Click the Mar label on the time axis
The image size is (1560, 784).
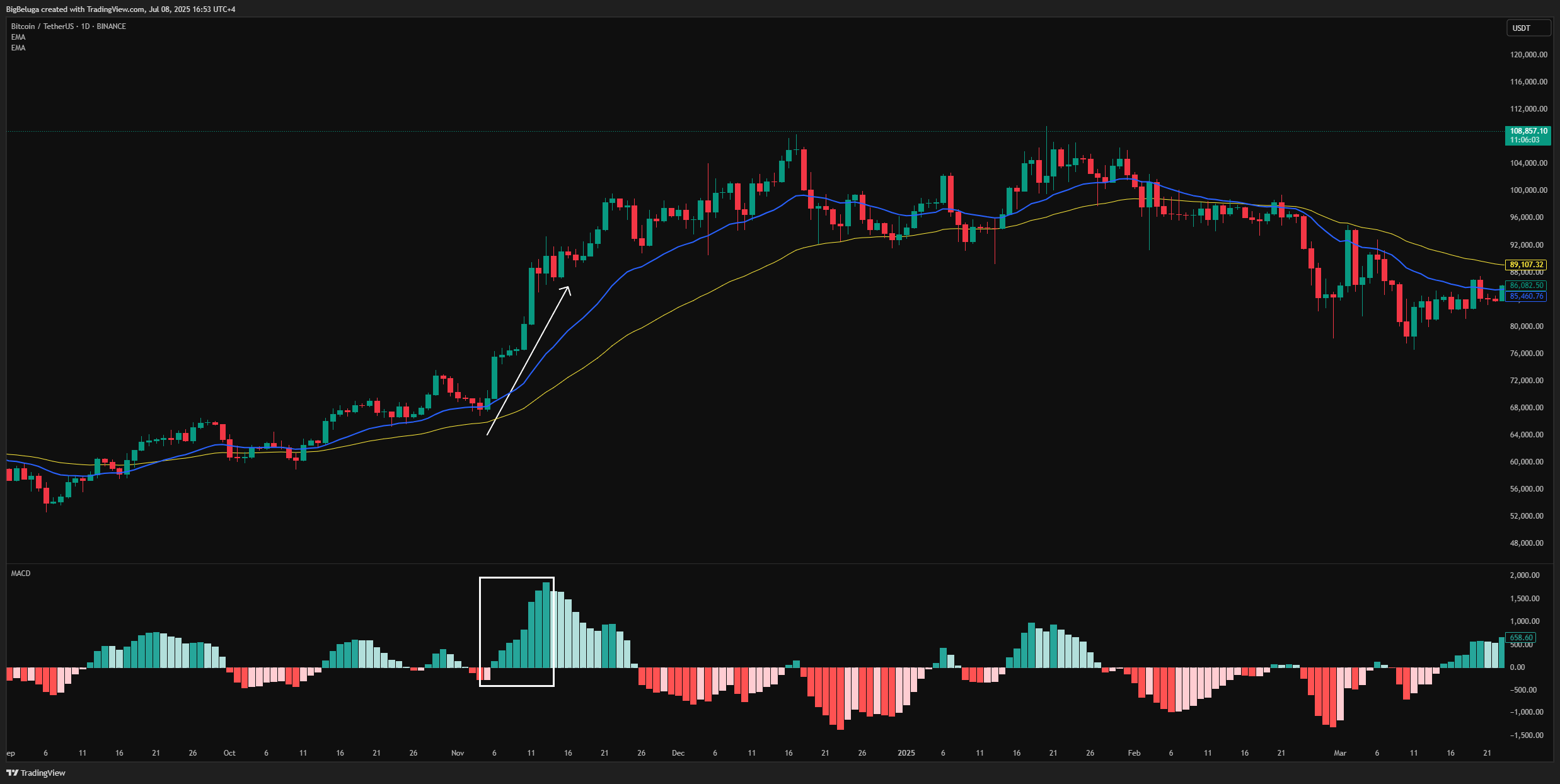tap(1340, 753)
